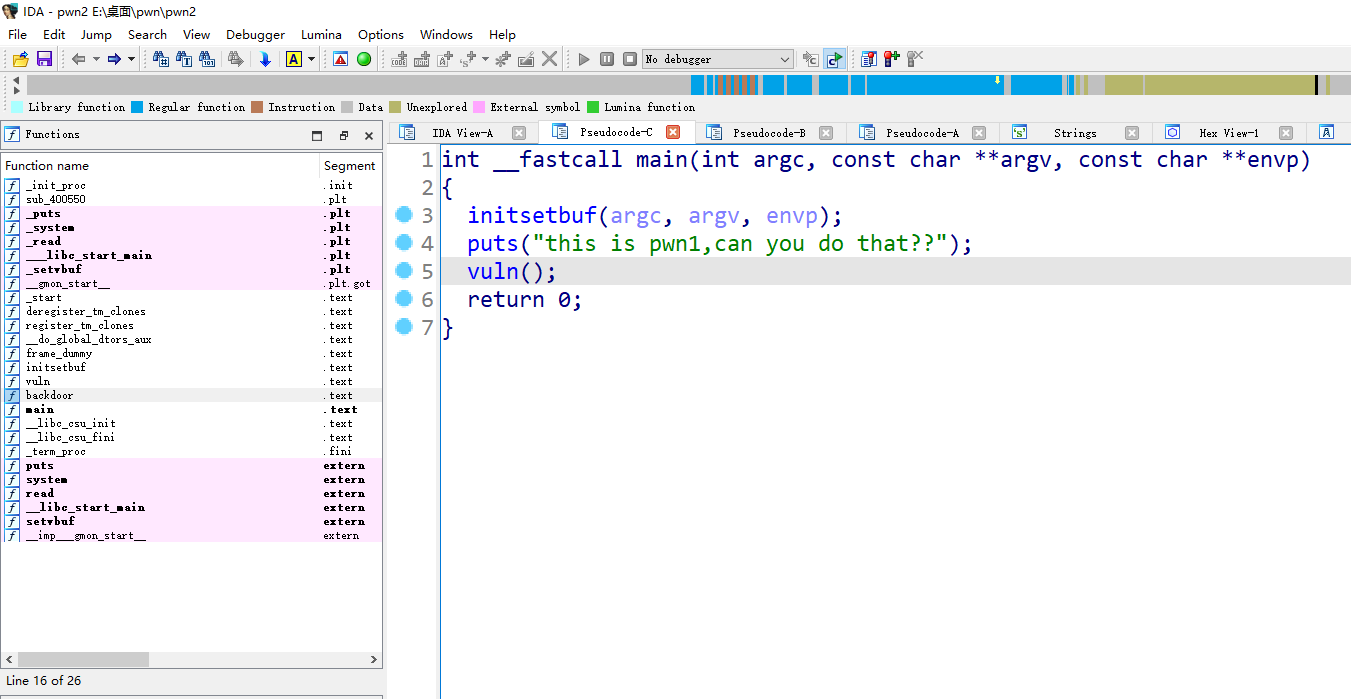This screenshot has width=1351, height=699.
Task: Expand the forward navigation arrow dropdown
Action: tap(131, 59)
